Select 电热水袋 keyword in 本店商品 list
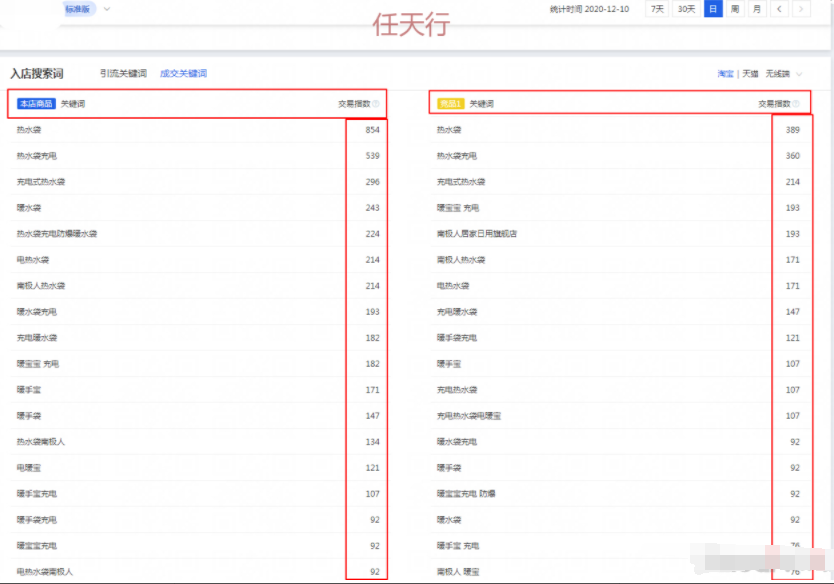834x584 pixels. tap(33, 260)
